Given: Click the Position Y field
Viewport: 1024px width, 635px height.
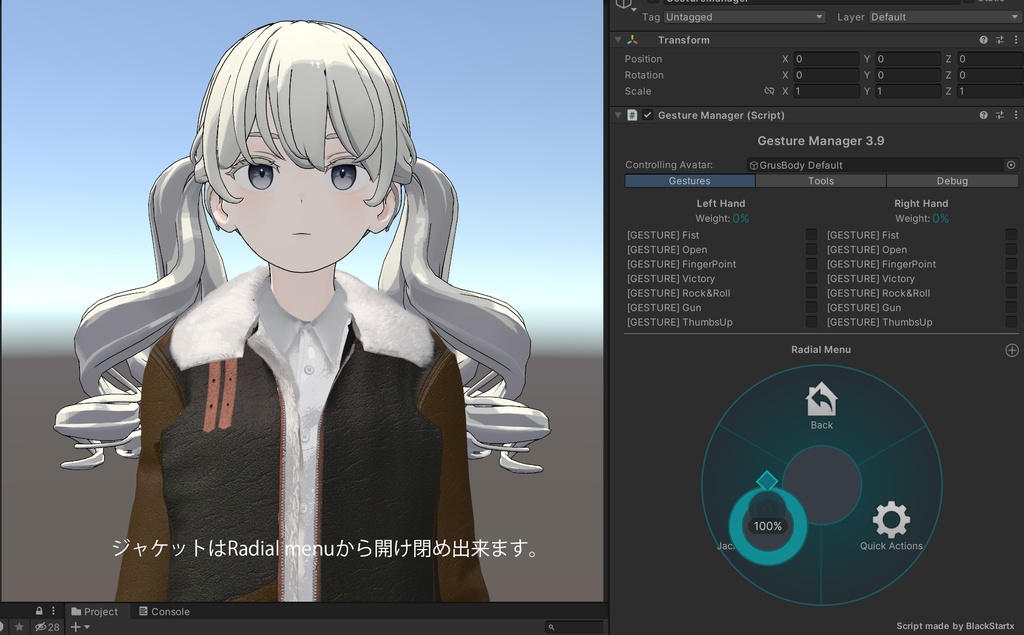Looking at the screenshot, I should tap(908, 59).
